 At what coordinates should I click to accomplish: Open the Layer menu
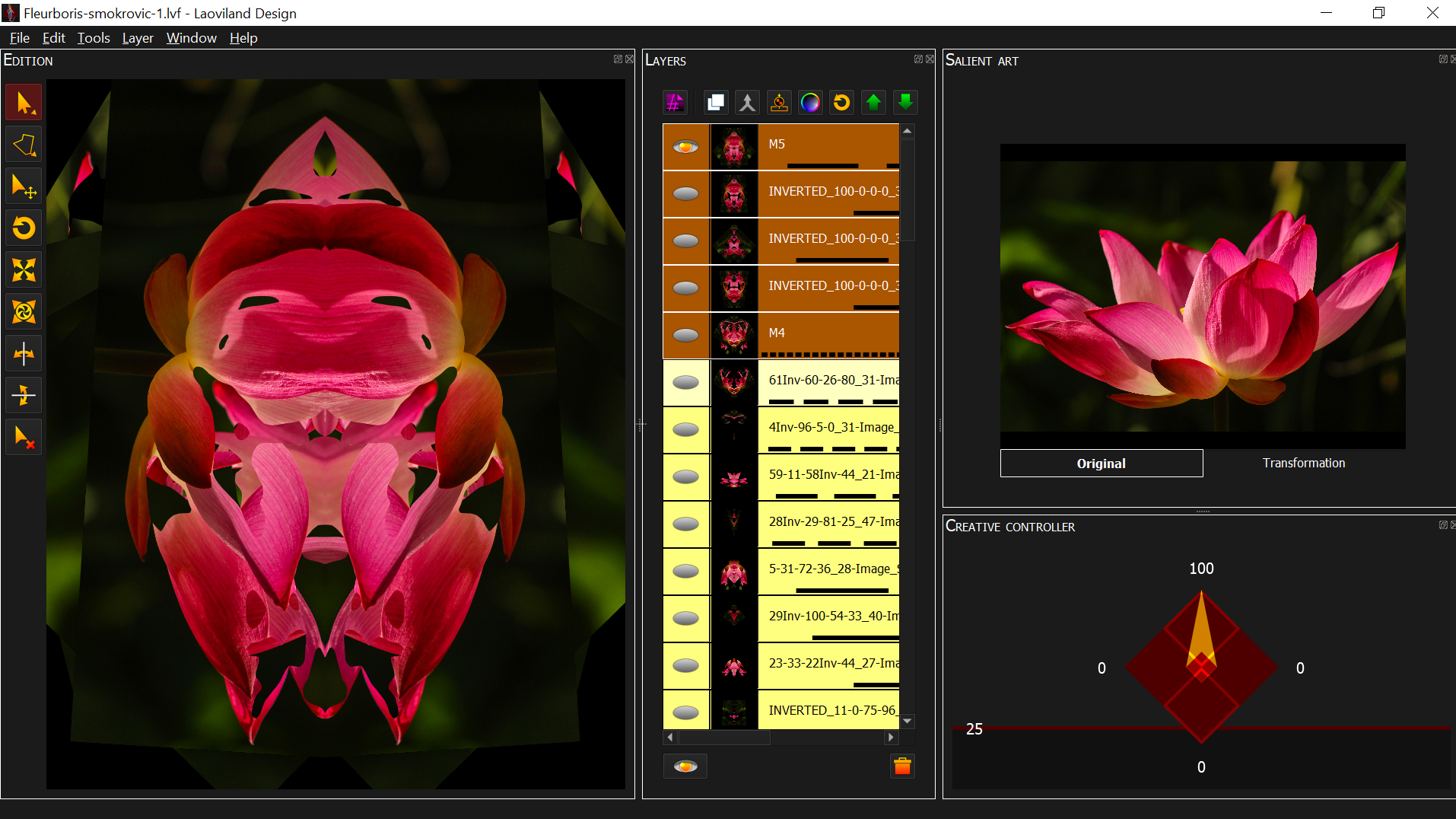138,38
